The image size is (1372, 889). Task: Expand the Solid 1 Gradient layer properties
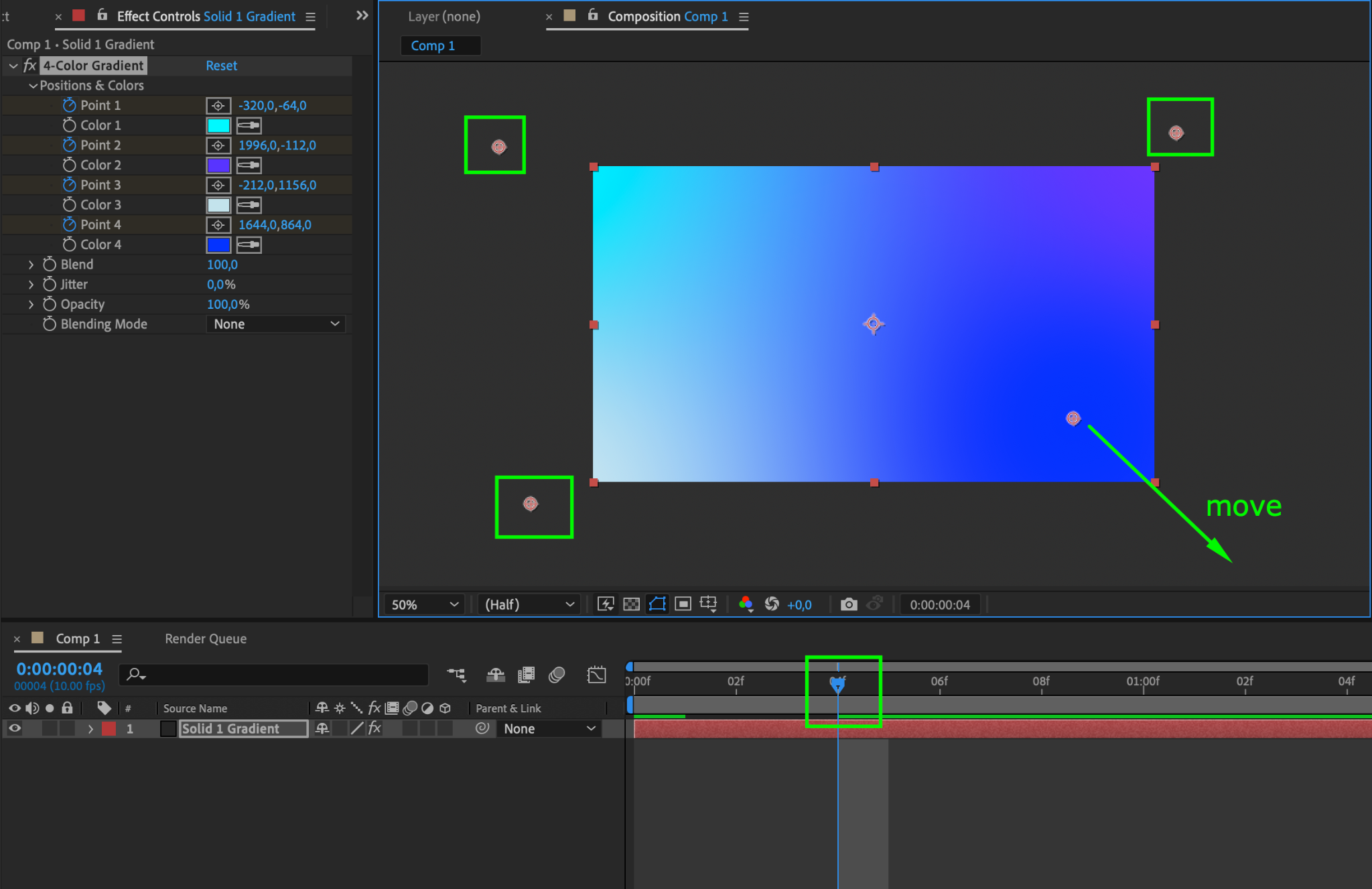tap(90, 729)
